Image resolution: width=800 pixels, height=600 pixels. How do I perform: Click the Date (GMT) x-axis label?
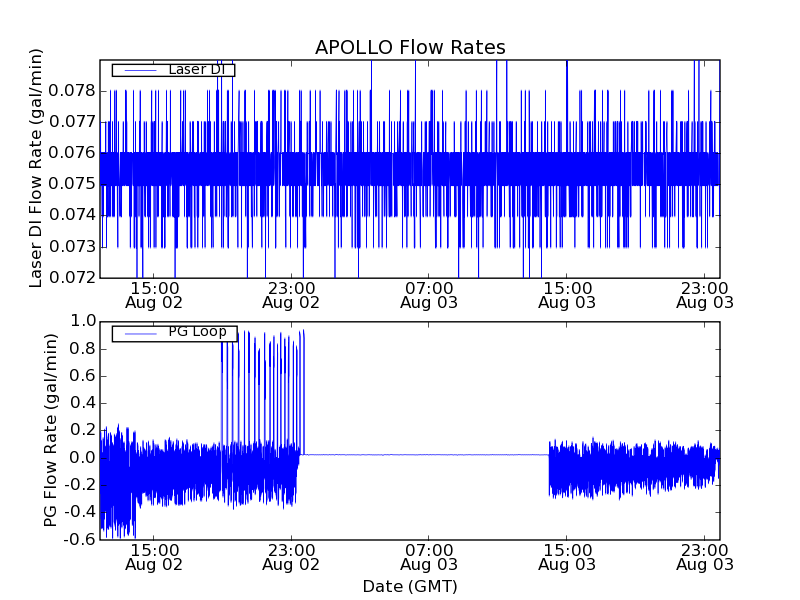tap(410, 586)
